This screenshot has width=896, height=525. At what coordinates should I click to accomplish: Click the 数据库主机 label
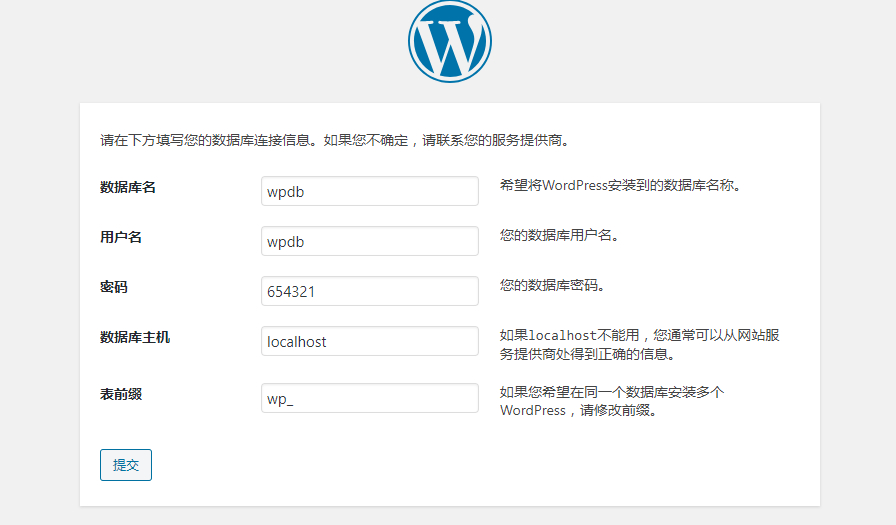[x=135, y=337]
